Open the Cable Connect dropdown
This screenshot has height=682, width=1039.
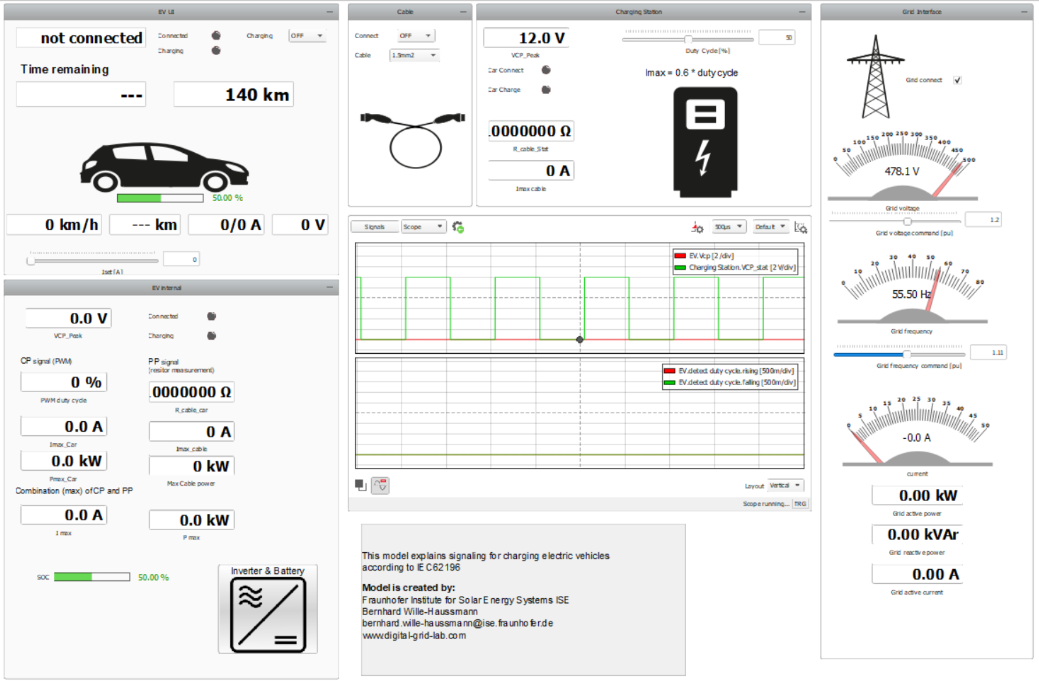414,36
